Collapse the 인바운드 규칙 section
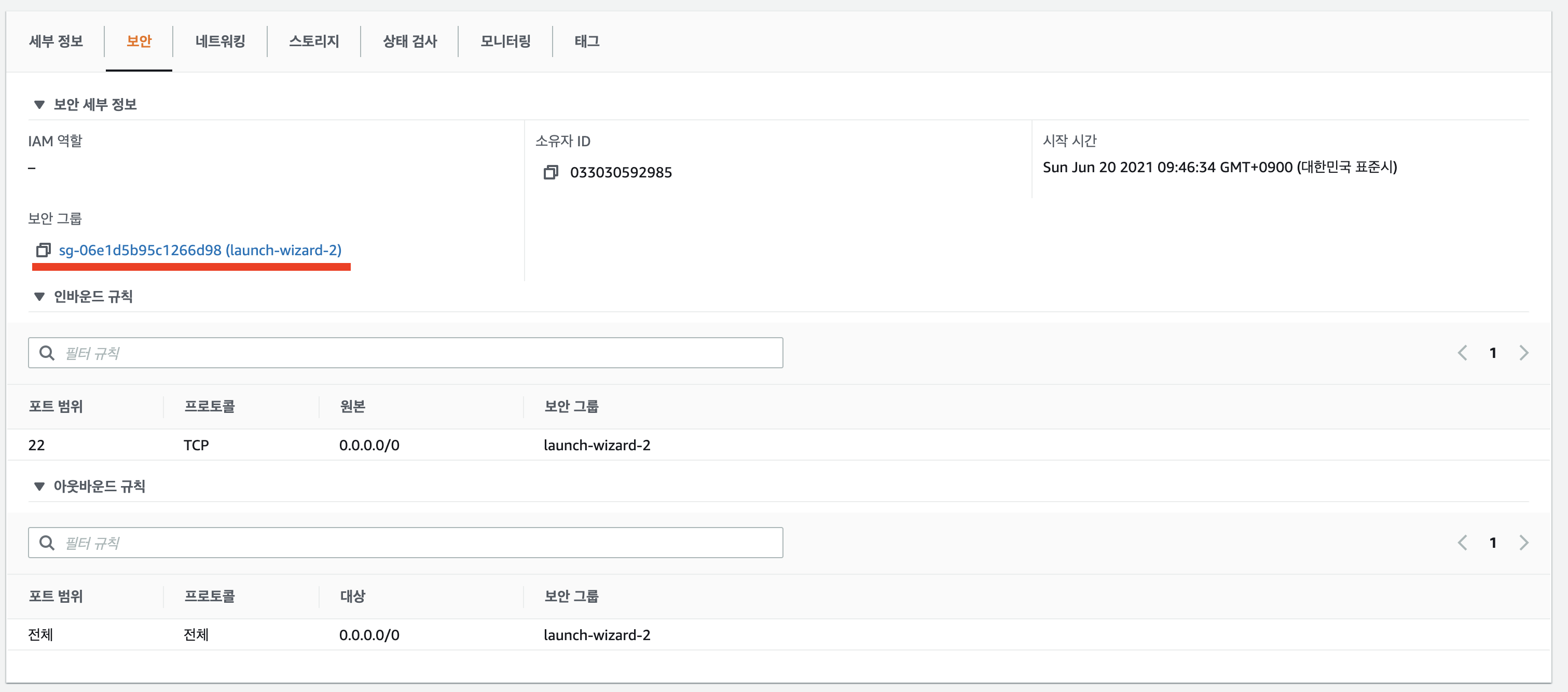Screen dimensions: 1568x692 (x=39, y=297)
